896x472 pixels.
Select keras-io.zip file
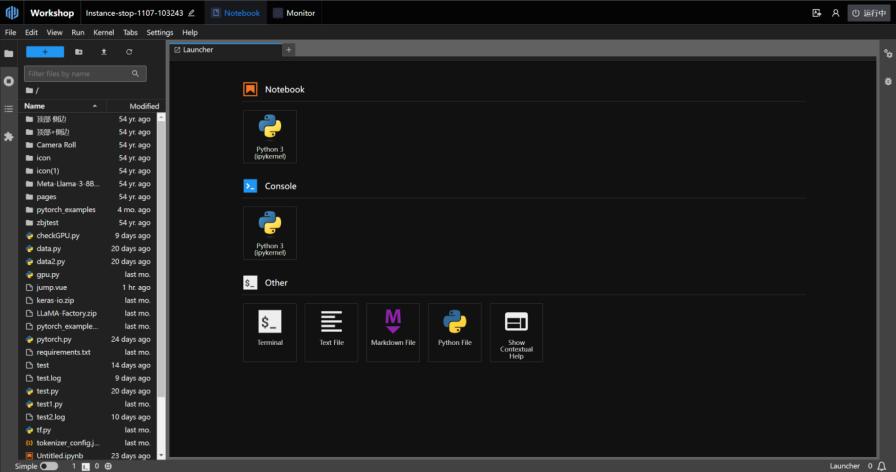click(88, 301)
